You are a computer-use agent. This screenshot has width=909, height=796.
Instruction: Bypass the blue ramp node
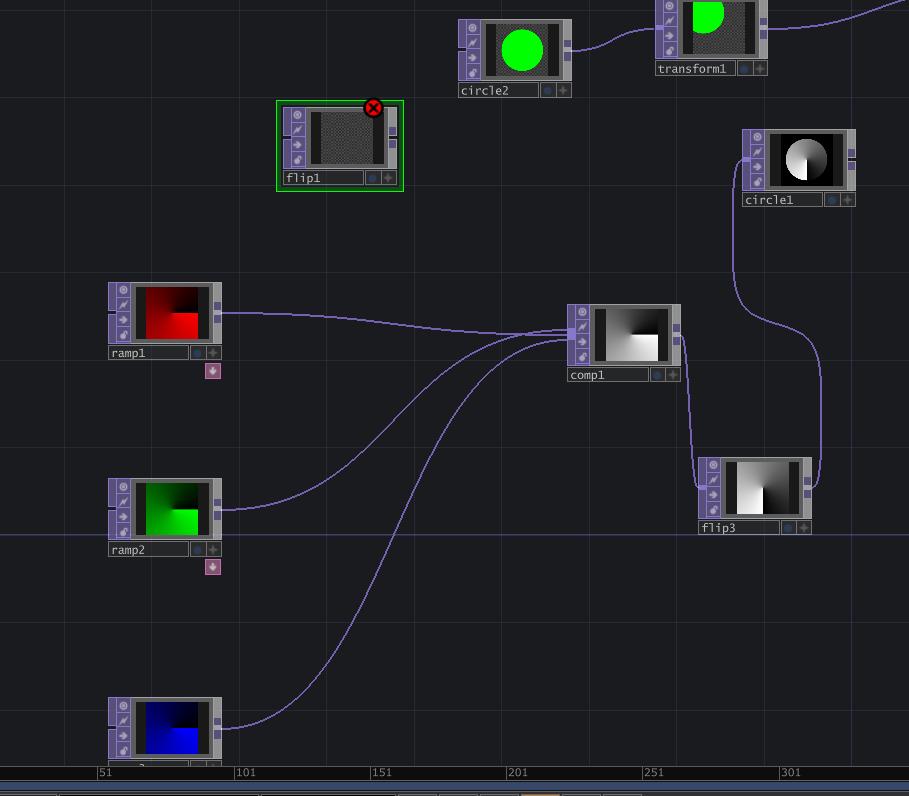[x=123, y=736]
